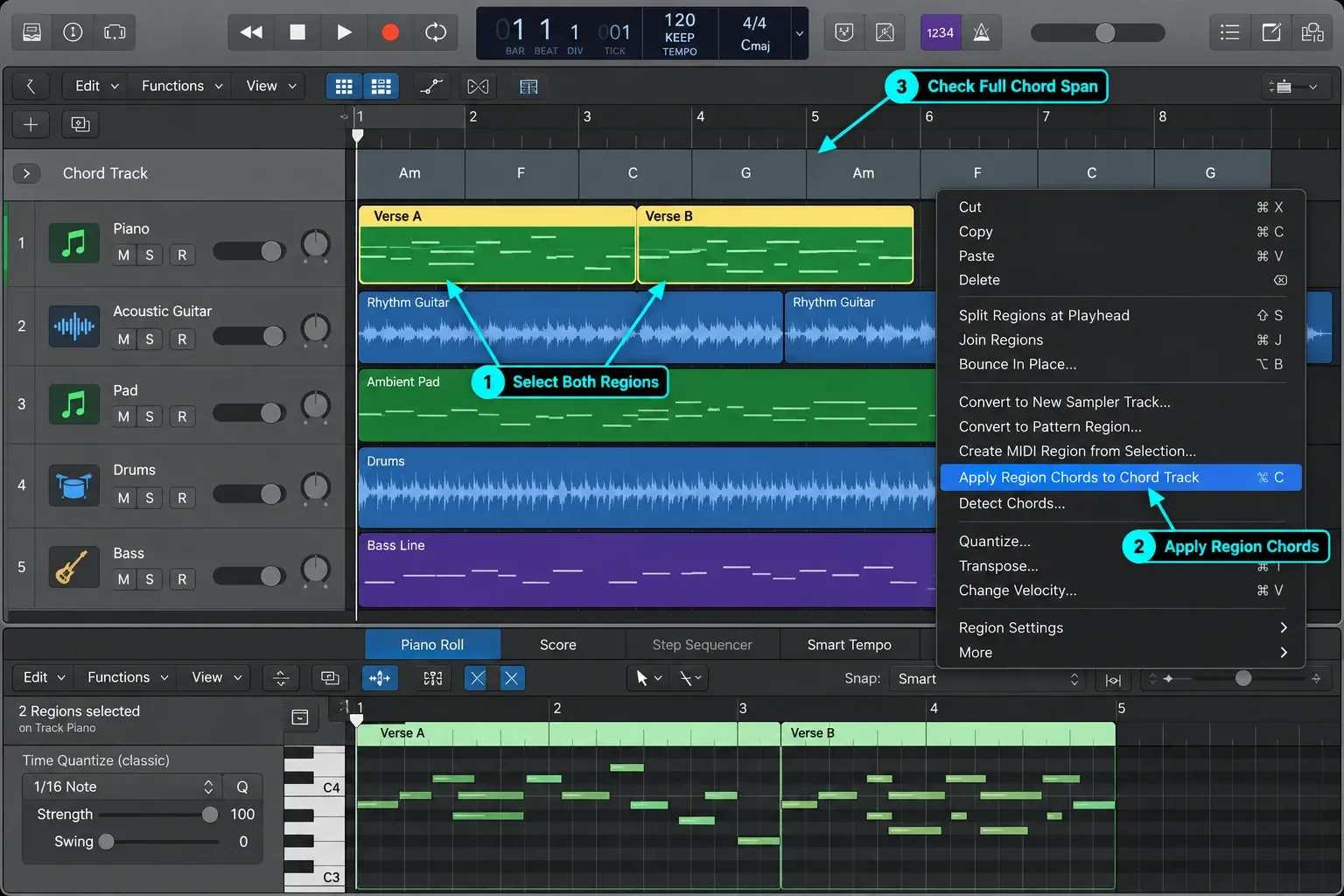Click the Drums track drum icon
This screenshot has height=896, width=1344.
pyautogui.click(x=73, y=485)
